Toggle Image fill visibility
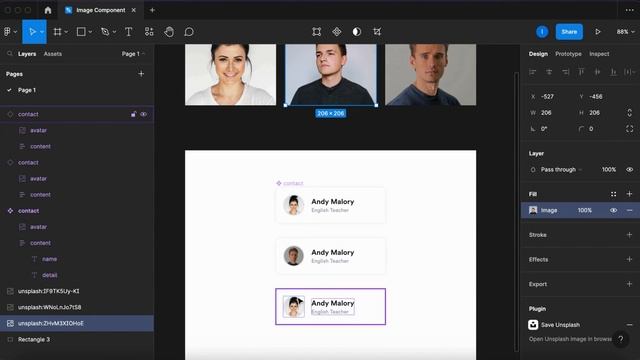Image resolution: width=640 pixels, height=360 pixels. coord(613,210)
